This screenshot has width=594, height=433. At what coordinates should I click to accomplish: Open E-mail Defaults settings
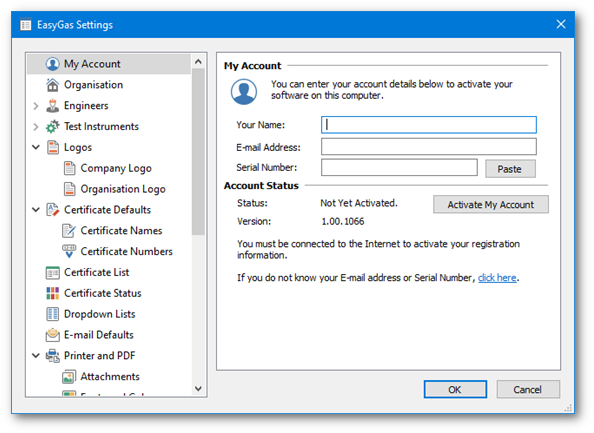pos(99,335)
